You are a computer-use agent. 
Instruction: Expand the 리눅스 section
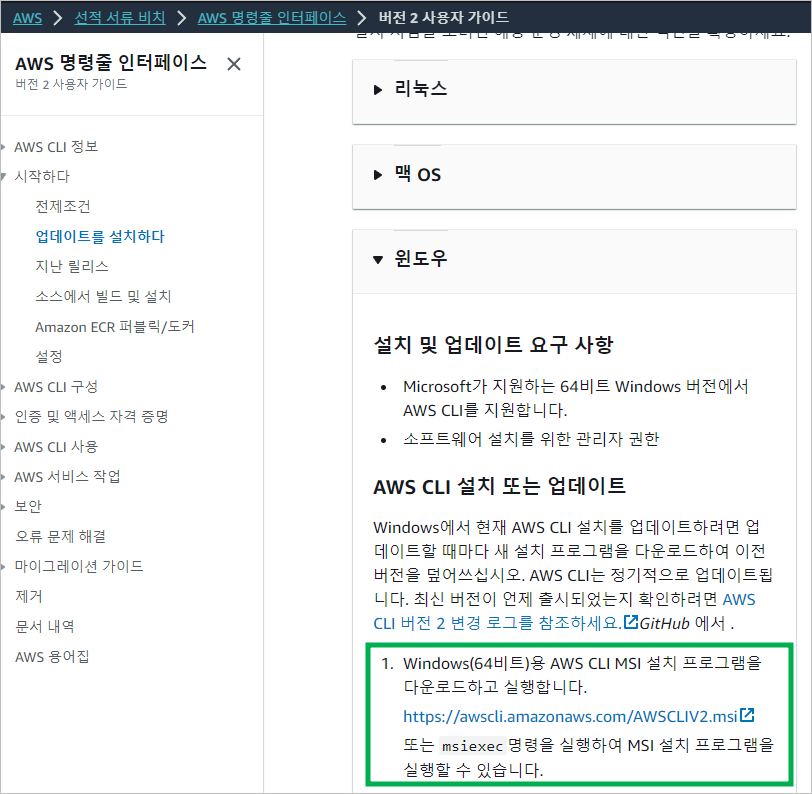pyautogui.click(x=574, y=91)
